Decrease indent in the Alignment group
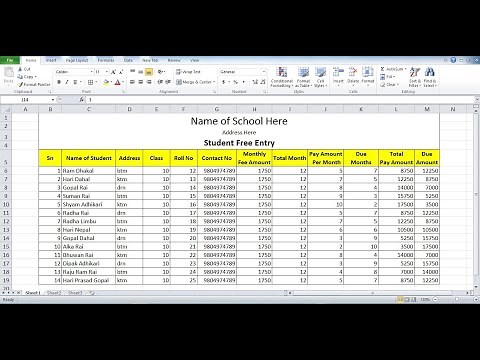 160,82
